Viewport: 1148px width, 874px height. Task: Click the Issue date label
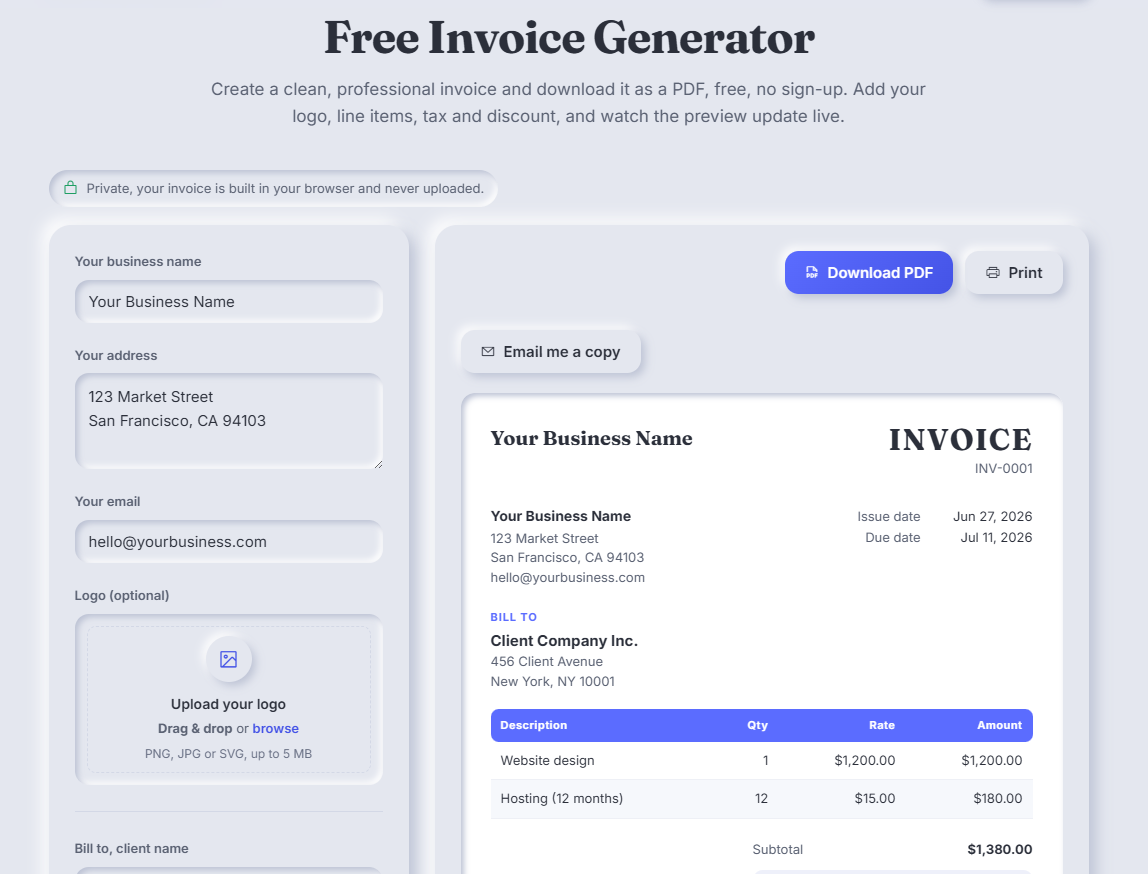click(x=888, y=516)
